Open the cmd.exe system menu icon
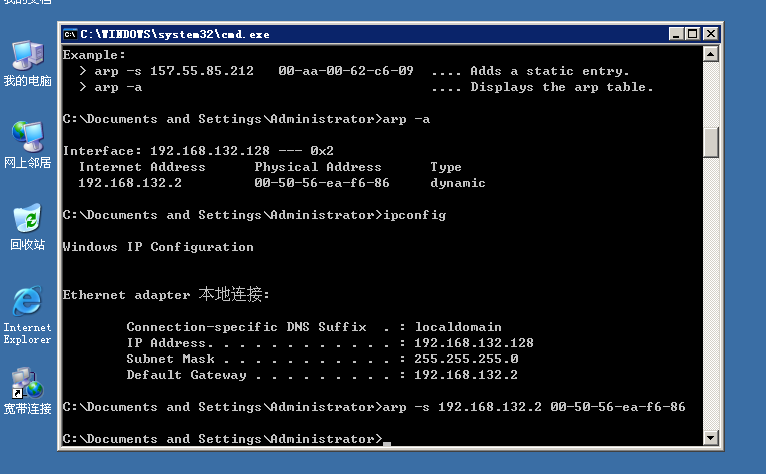Screen dimensions: 766x474 70,33
